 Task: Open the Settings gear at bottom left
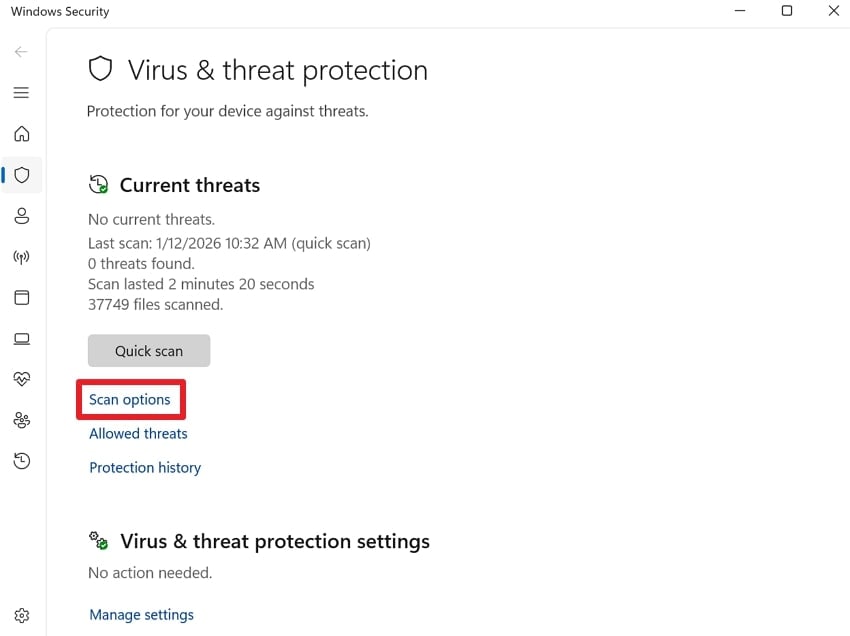coord(21,615)
